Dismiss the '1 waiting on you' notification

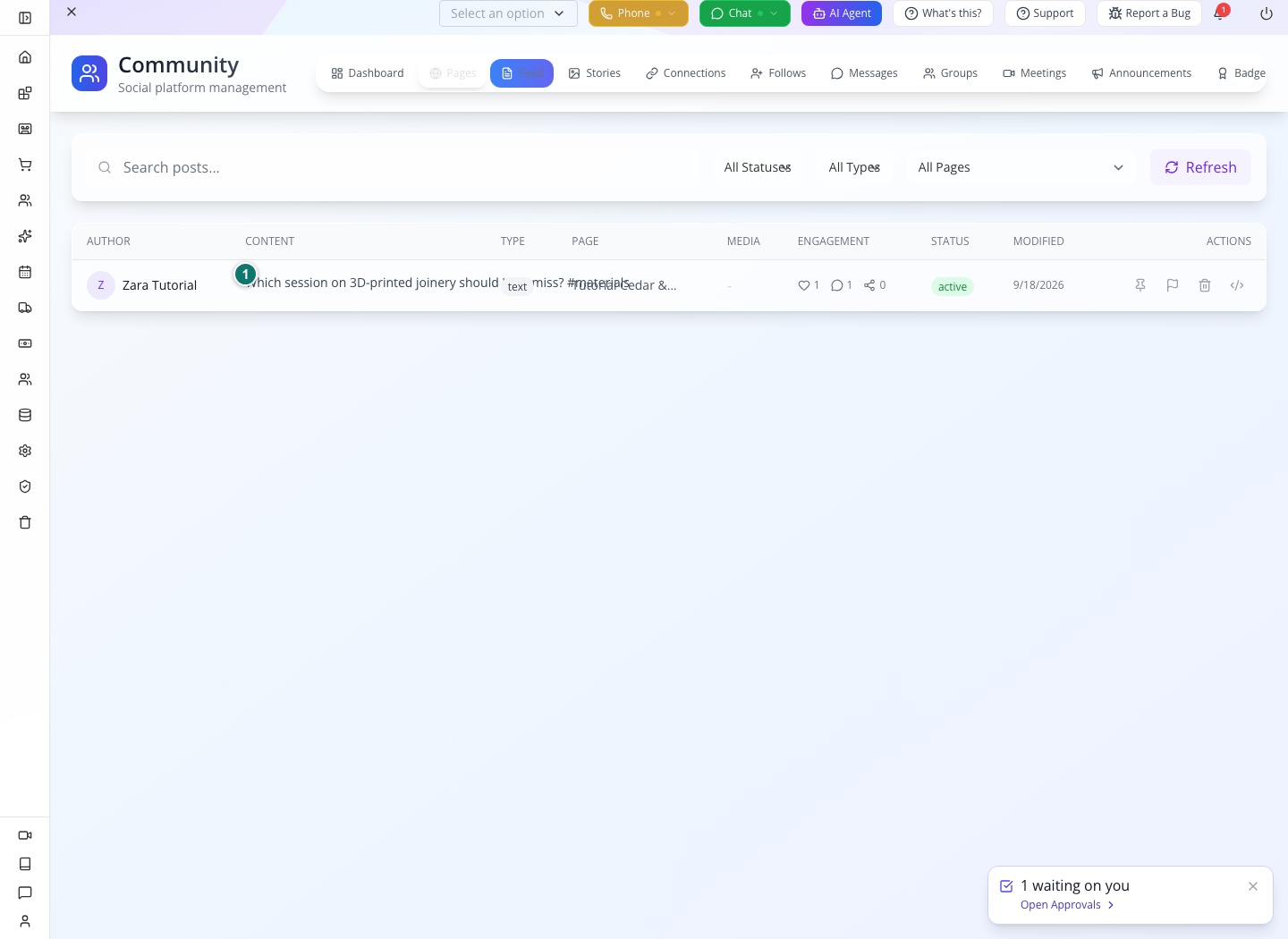point(1253,886)
